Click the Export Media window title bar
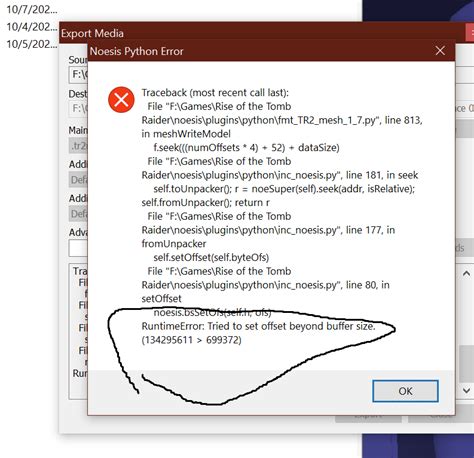This screenshot has width=474, height=458. [x=262, y=32]
